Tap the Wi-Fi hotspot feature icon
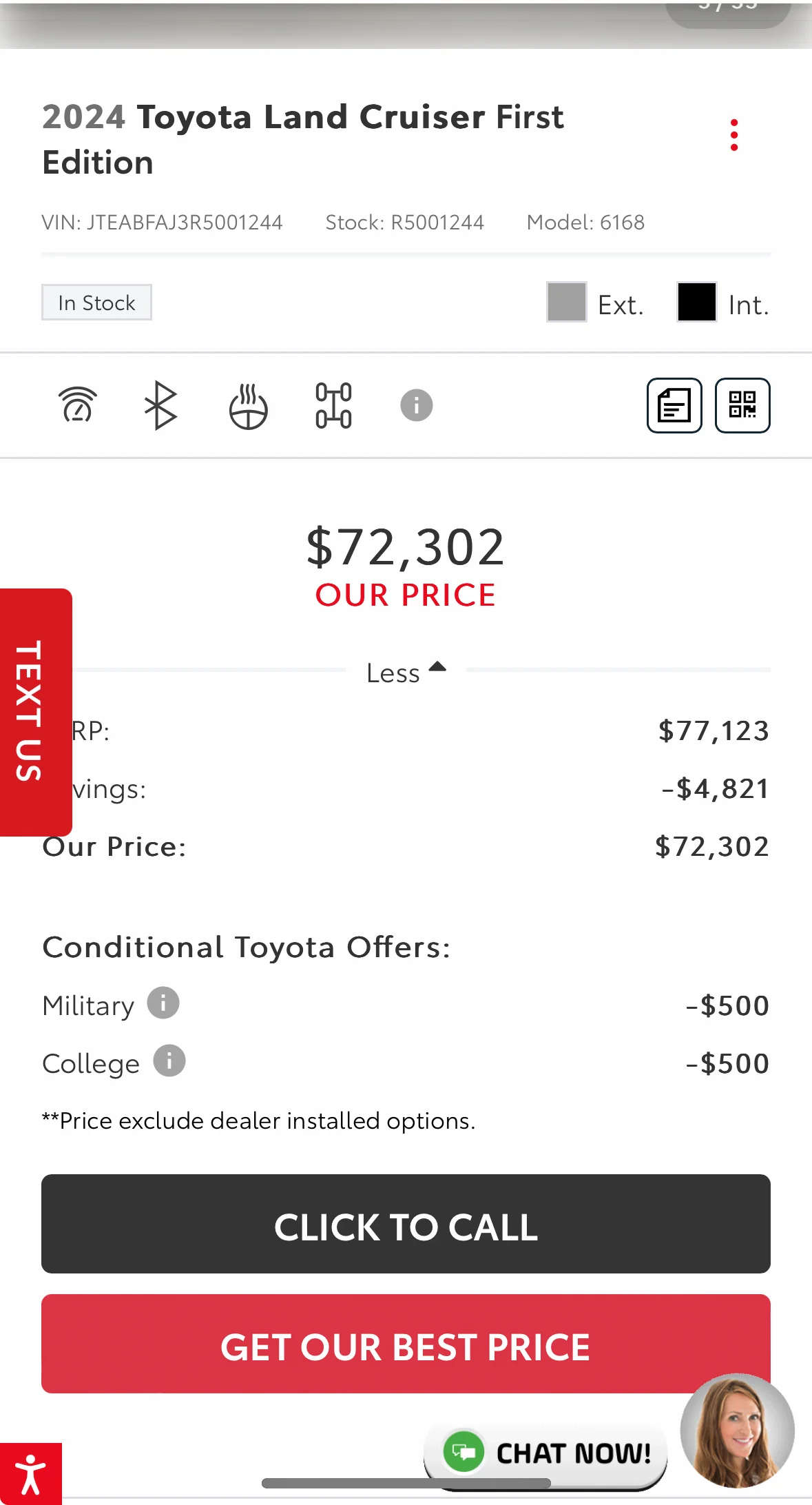Image resolution: width=812 pixels, height=1505 pixels. pyautogui.click(x=78, y=405)
